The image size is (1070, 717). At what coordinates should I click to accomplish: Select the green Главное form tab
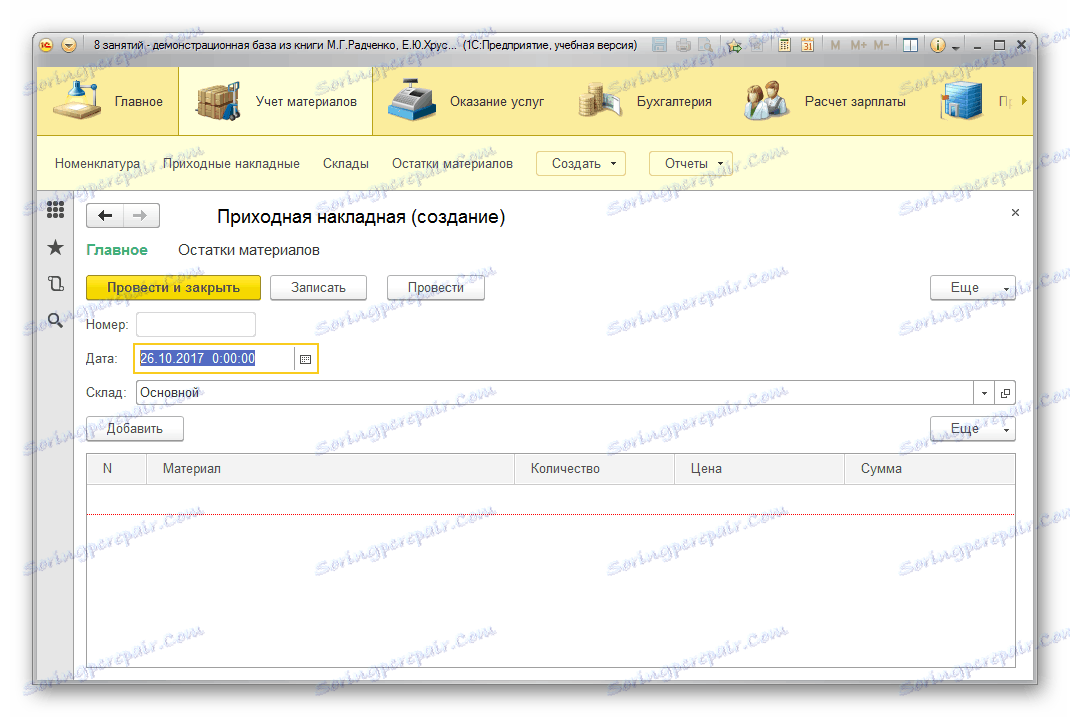117,250
